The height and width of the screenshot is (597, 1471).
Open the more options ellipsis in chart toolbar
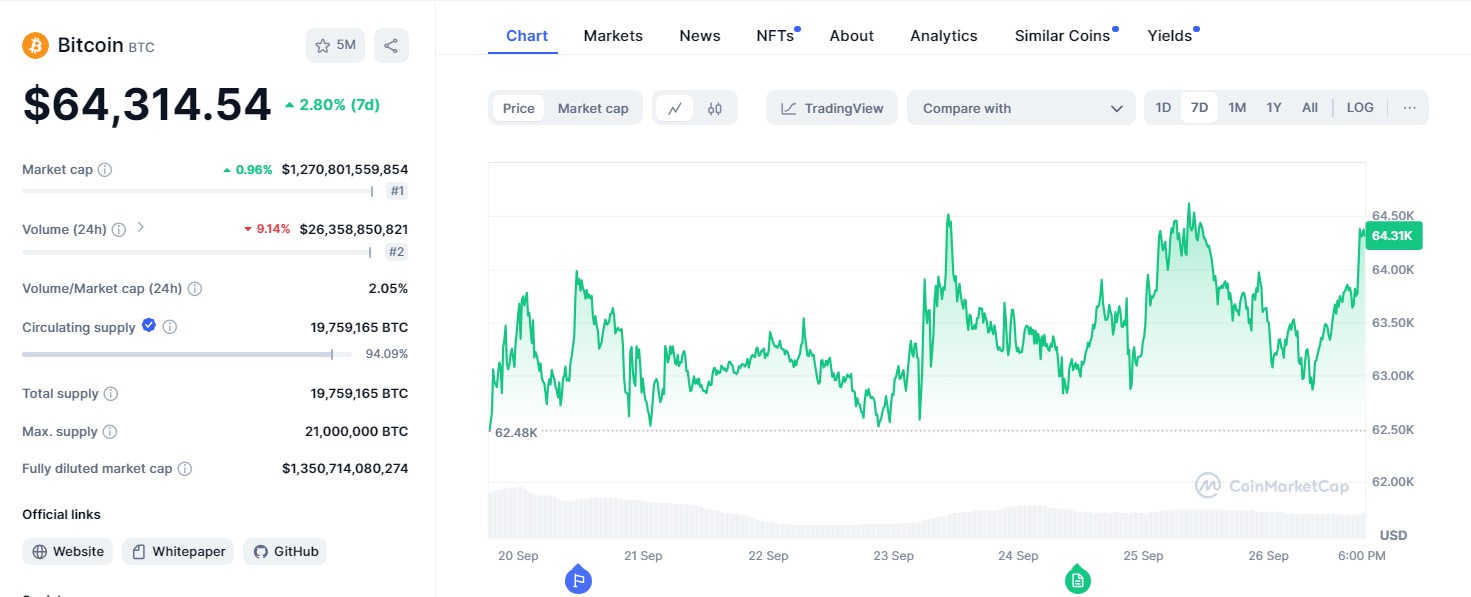(x=1410, y=108)
